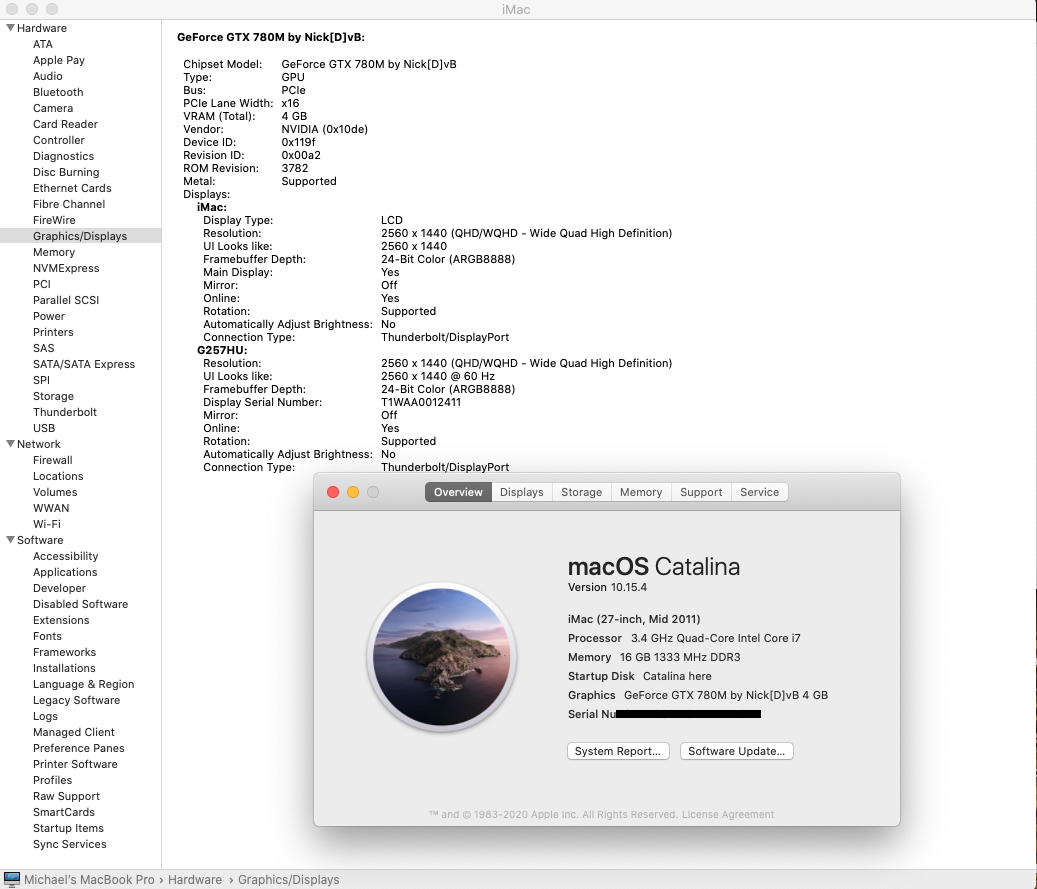The image size is (1037, 889).
Task: Select Applications under Software
Action: pyautogui.click(x=65, y=572)
